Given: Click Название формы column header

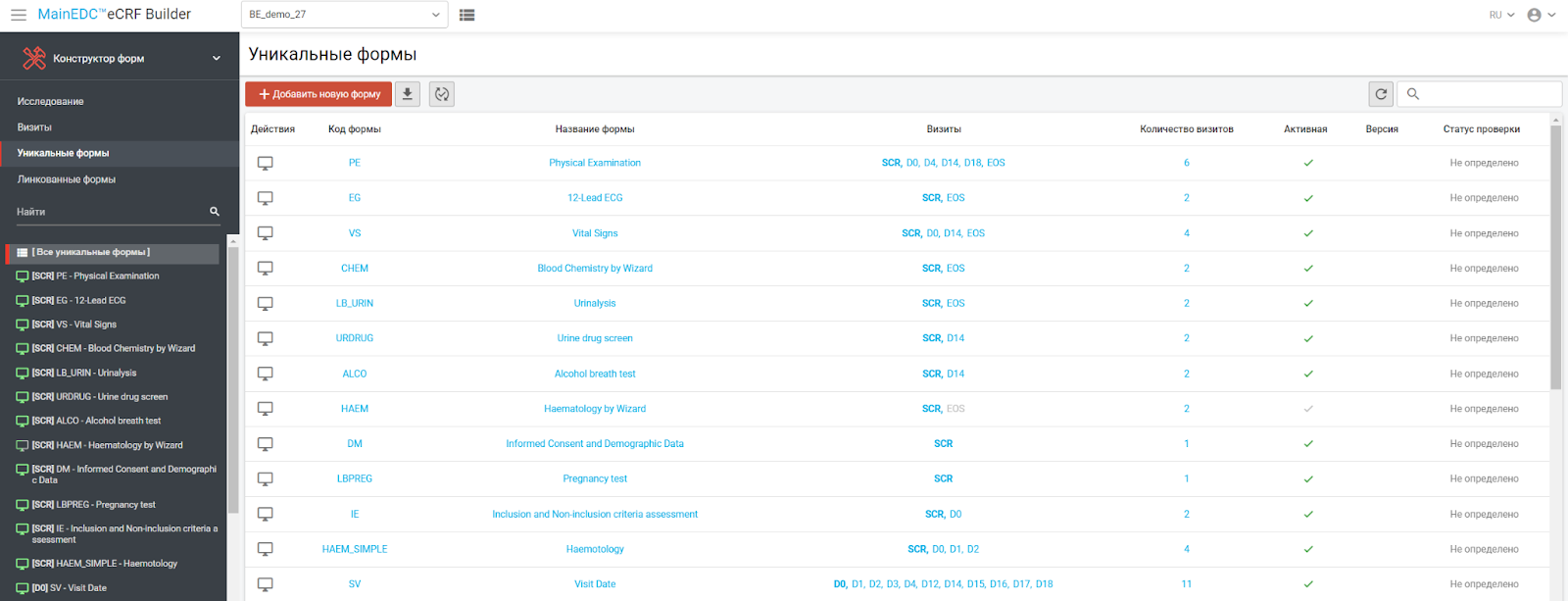Looking at the screenshot, I should tap(595, 129).
